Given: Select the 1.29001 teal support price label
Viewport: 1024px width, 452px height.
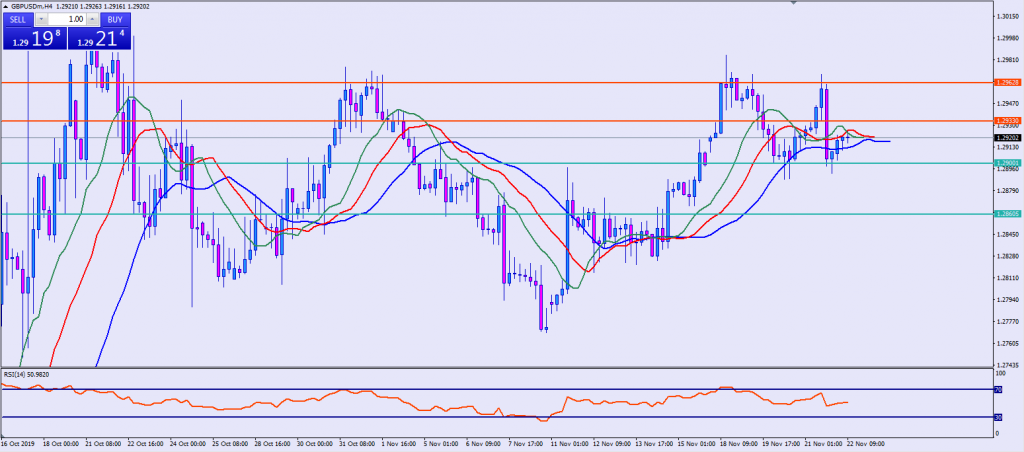Looking at the screenshot, I should point(1007,162).
